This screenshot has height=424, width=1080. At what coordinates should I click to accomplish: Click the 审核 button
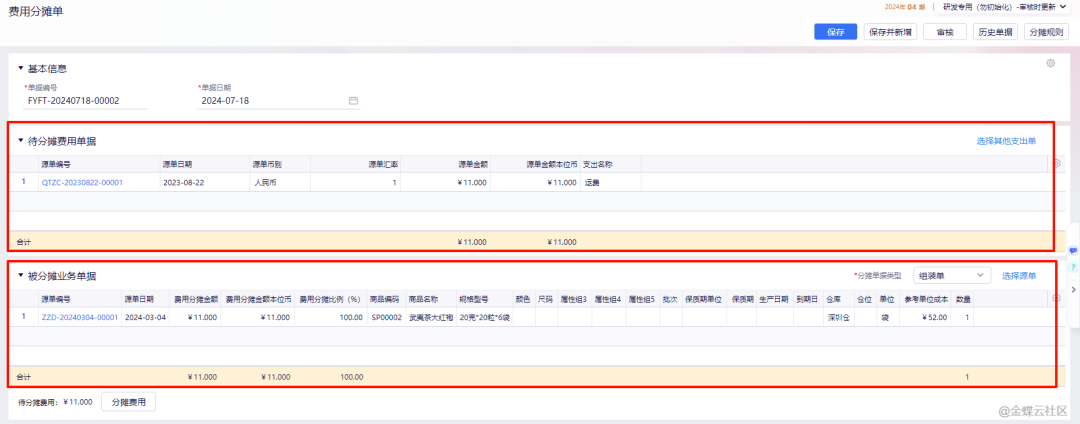pyautogui.click(x=944, y=31)
